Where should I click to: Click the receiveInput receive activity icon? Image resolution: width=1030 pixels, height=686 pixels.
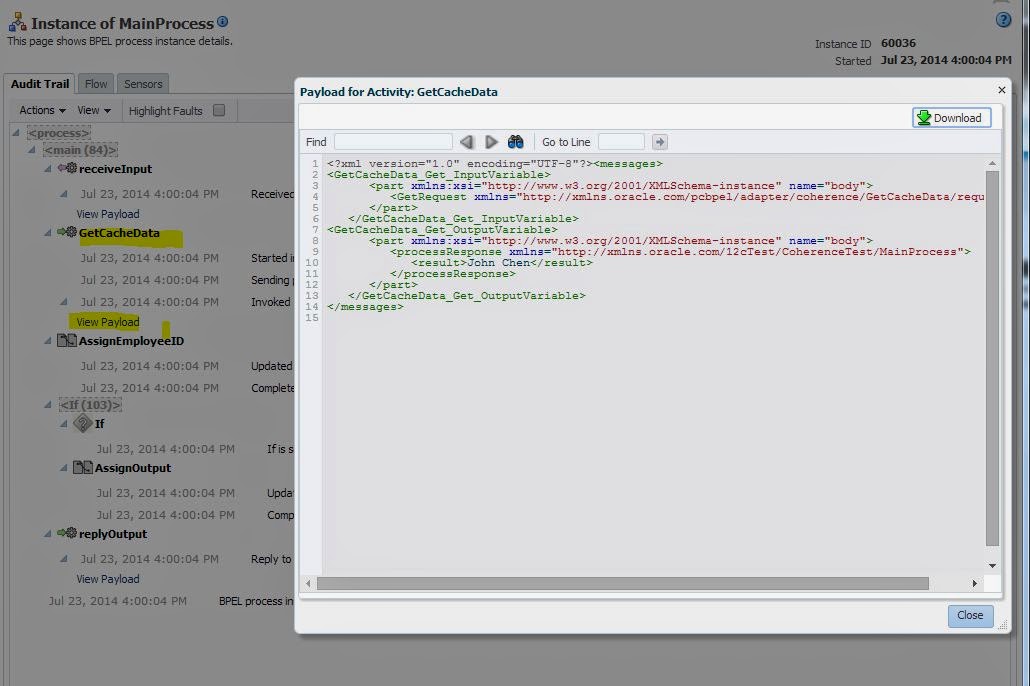67,168
